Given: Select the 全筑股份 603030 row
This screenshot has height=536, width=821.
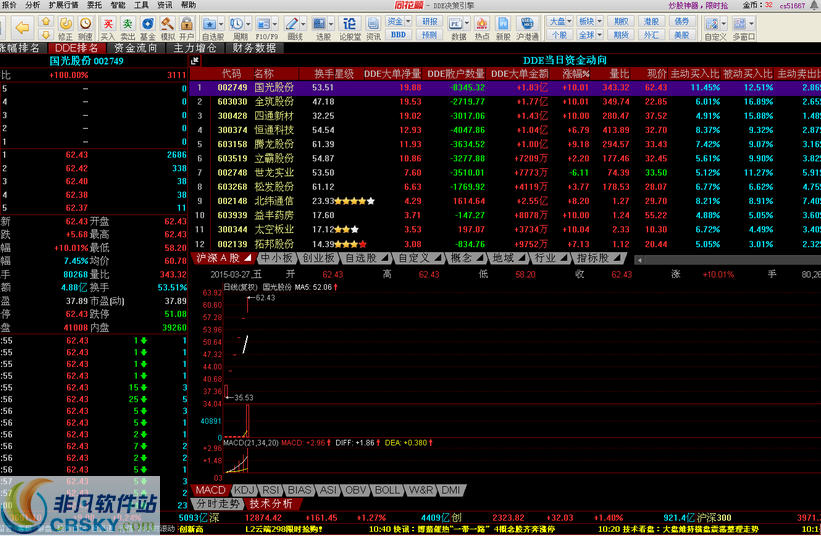Looking at the screenshot, I should [505, 102].
